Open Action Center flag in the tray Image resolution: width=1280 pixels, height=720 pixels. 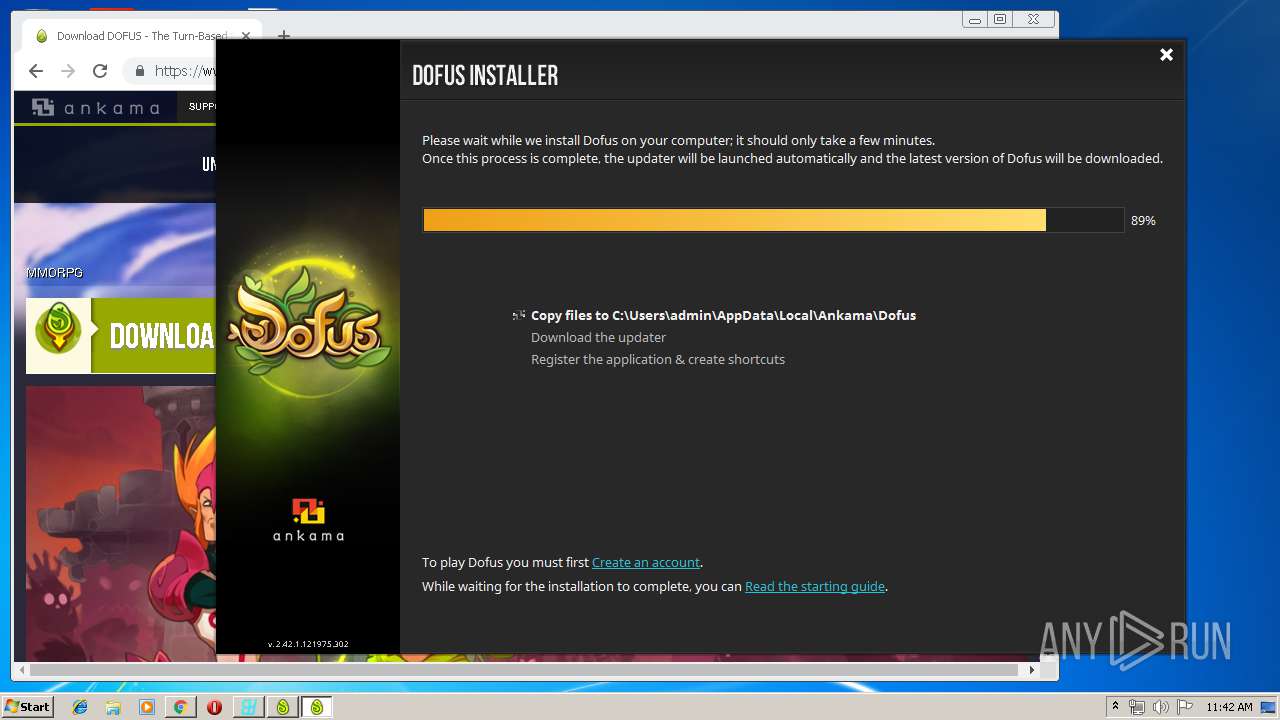click(1183, 707)
